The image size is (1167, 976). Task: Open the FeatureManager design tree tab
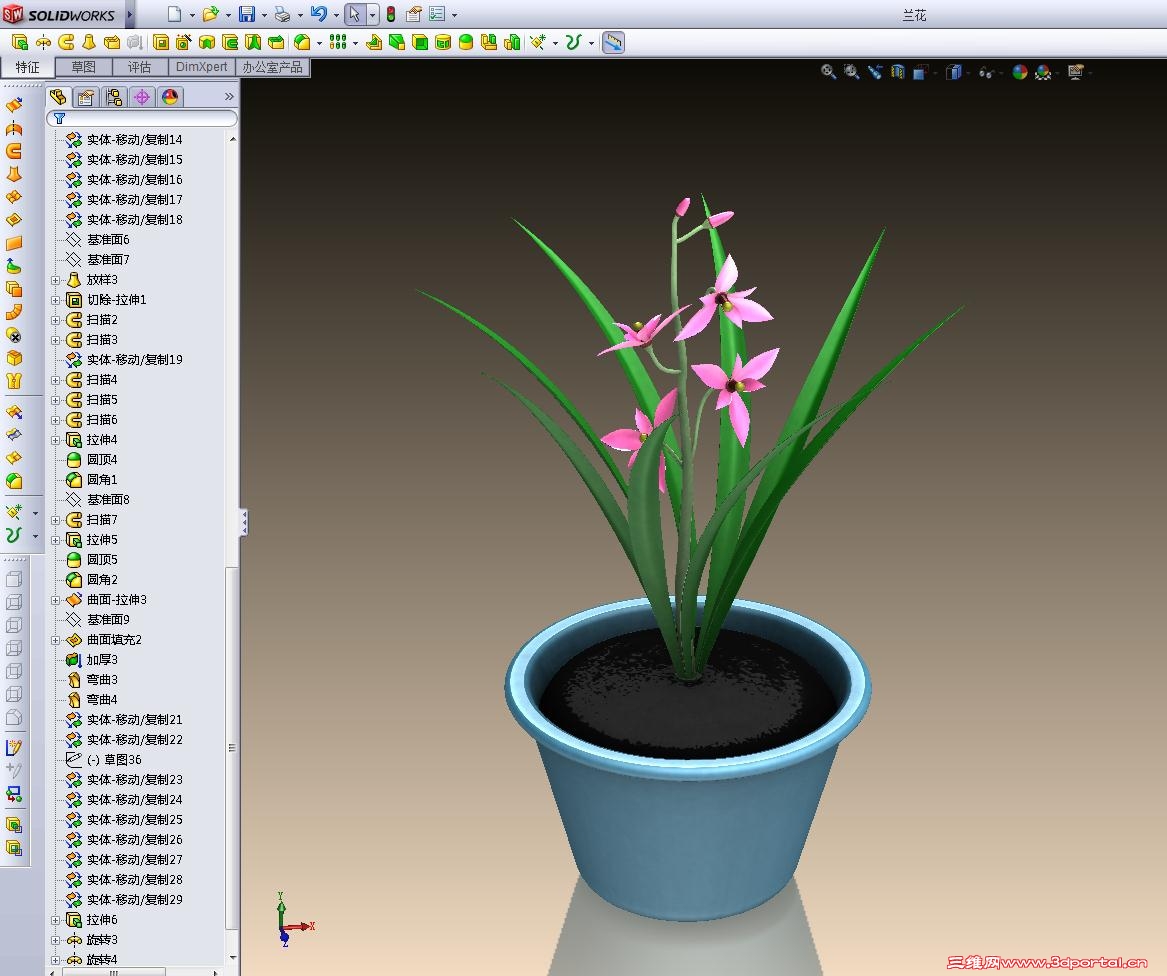pyautogui.click(x=58, y=97)
